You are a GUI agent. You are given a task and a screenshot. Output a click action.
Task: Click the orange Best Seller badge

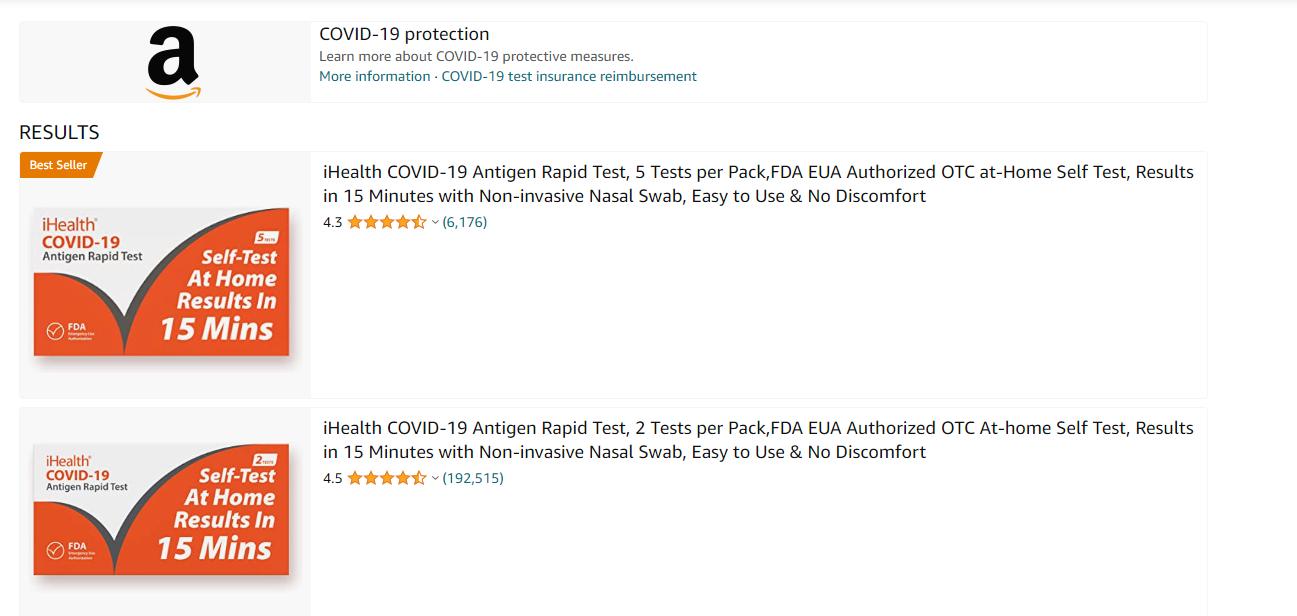pos(58,165)
